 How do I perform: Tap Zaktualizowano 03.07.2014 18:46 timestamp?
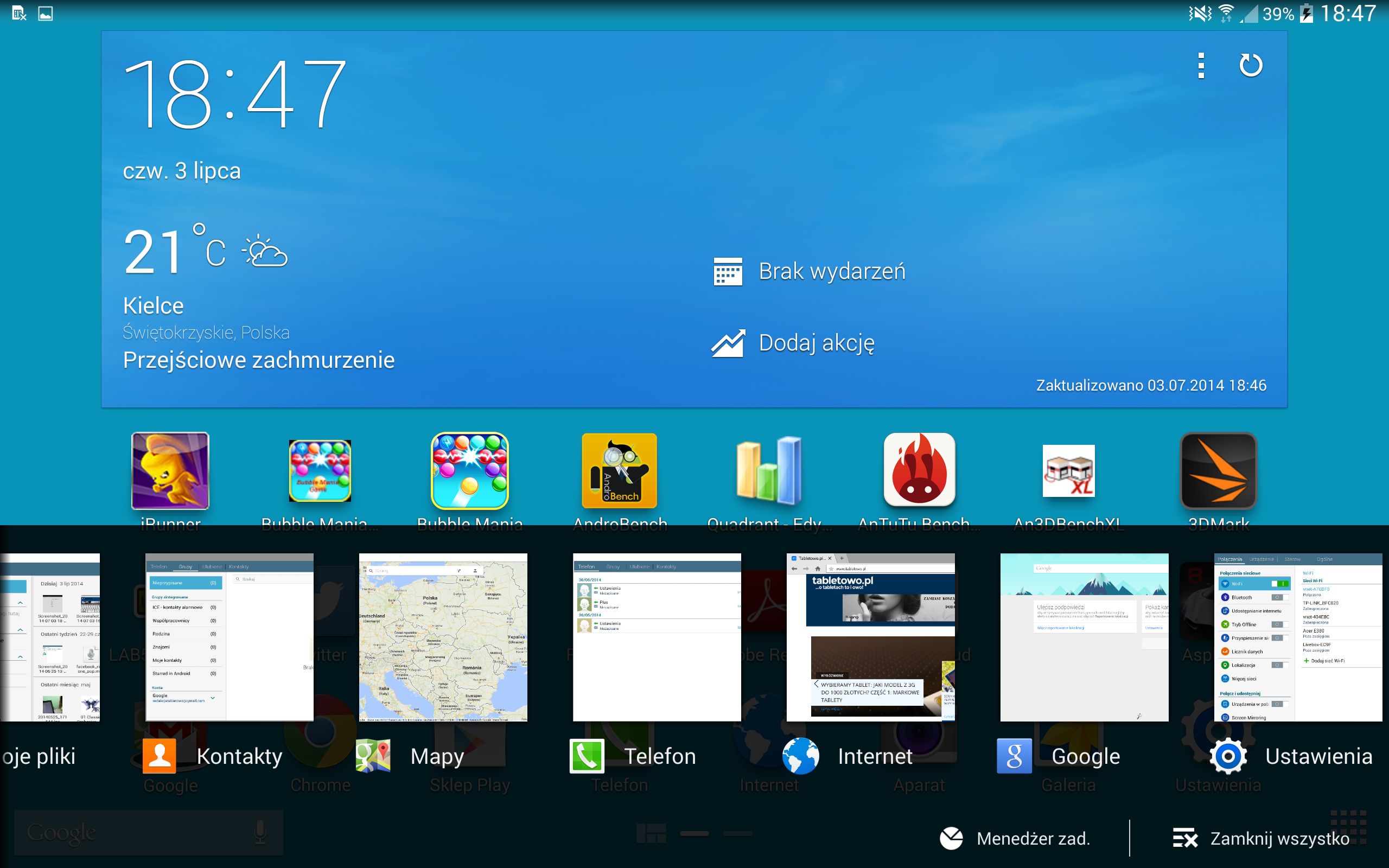(x=1151, y=385)
